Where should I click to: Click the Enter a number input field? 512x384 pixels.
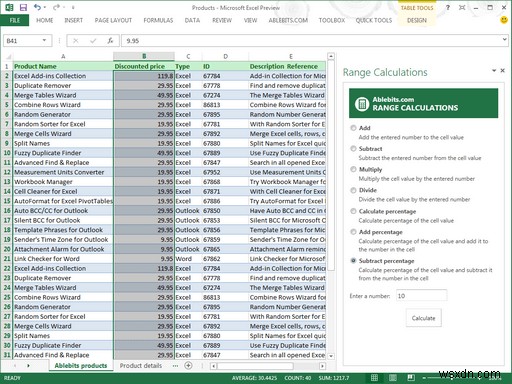click(421, 296)
